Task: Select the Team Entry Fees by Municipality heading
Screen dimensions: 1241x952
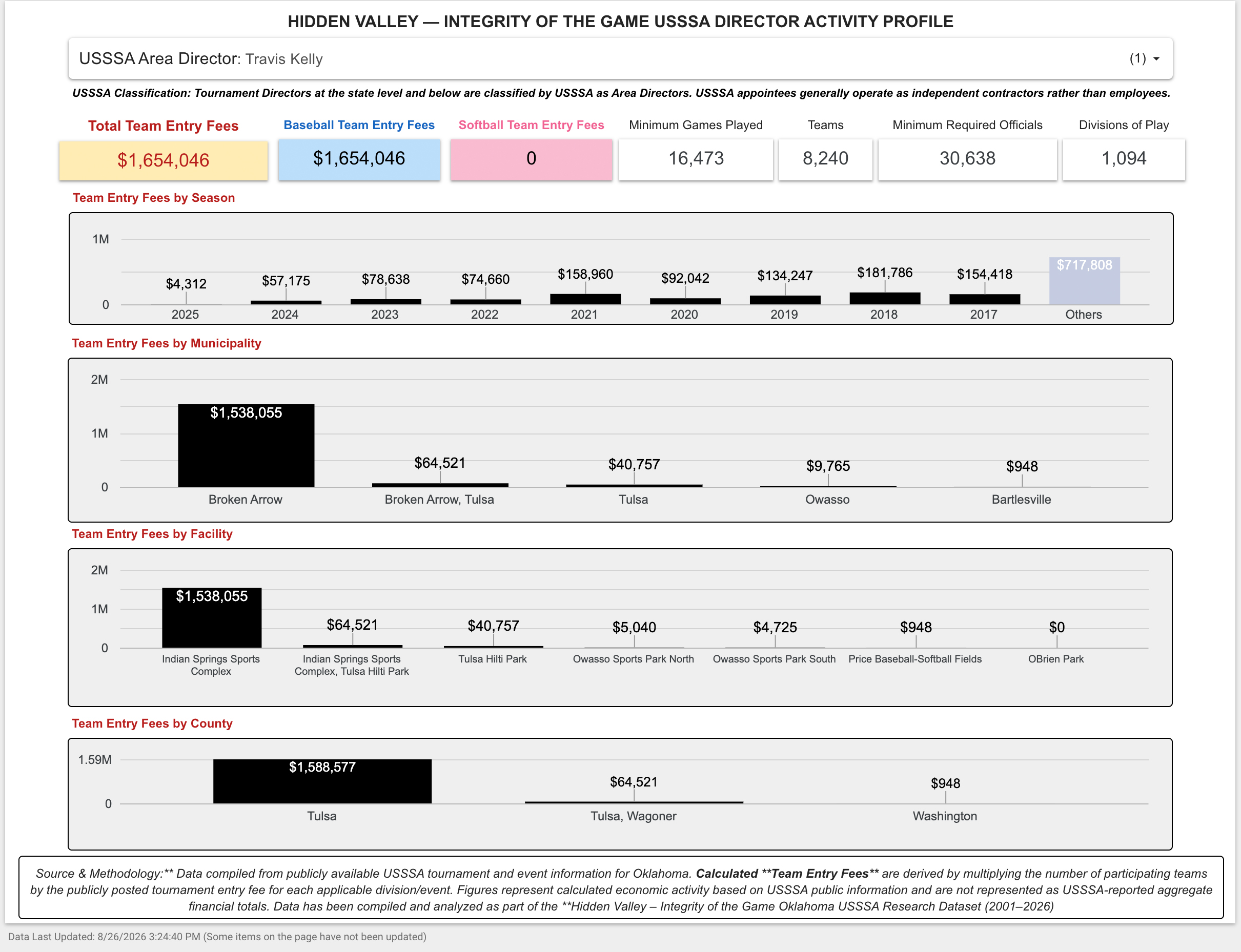Action: 167,343
